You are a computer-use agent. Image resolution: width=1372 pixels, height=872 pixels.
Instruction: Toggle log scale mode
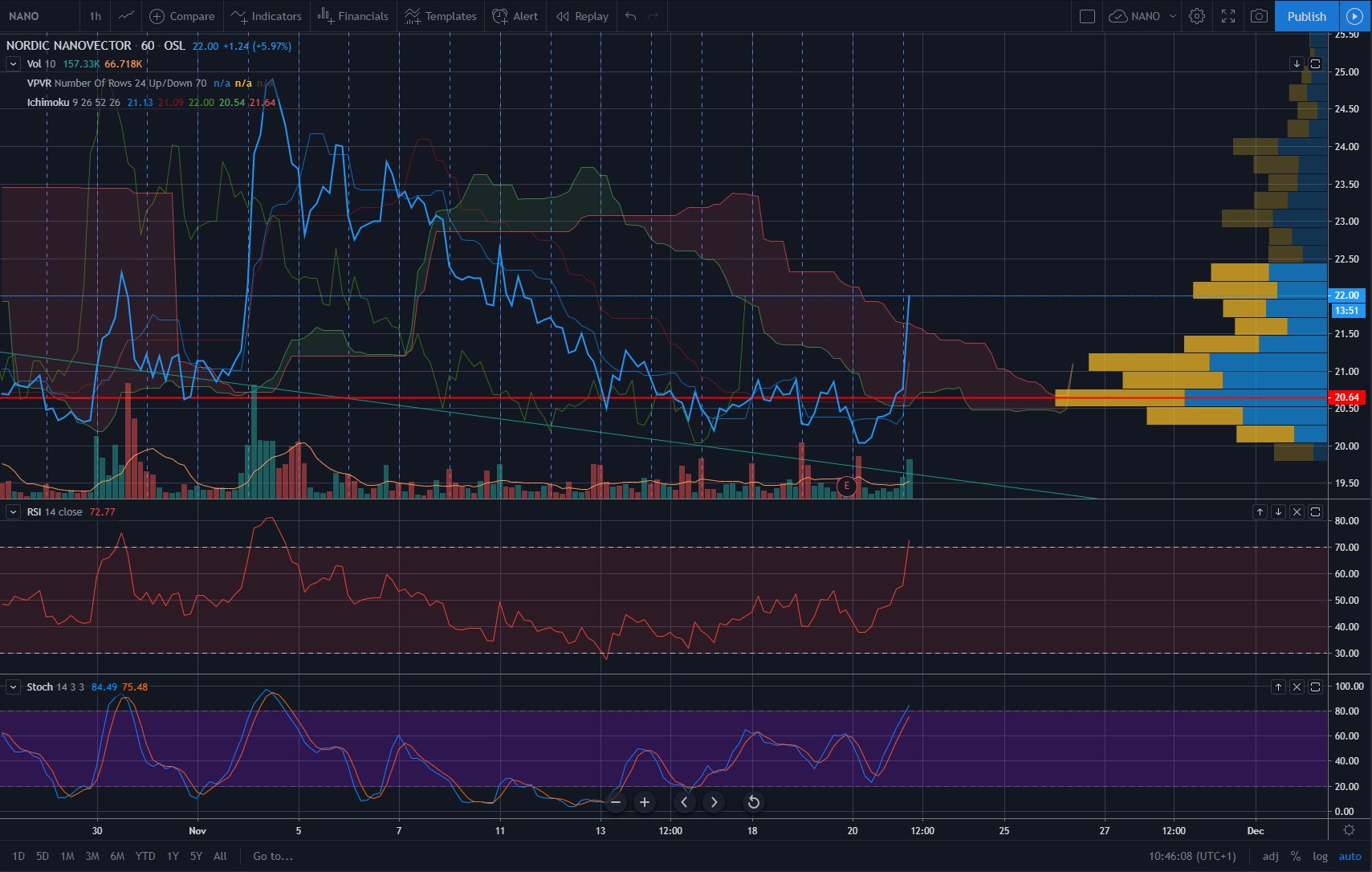[1320, 856]
